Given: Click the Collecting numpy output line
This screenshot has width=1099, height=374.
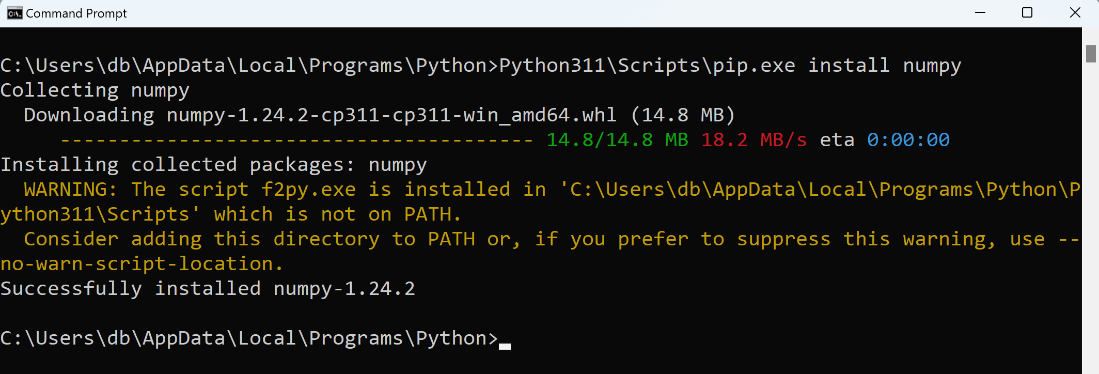Looking at the screenshot, I should tap(95, 90).
